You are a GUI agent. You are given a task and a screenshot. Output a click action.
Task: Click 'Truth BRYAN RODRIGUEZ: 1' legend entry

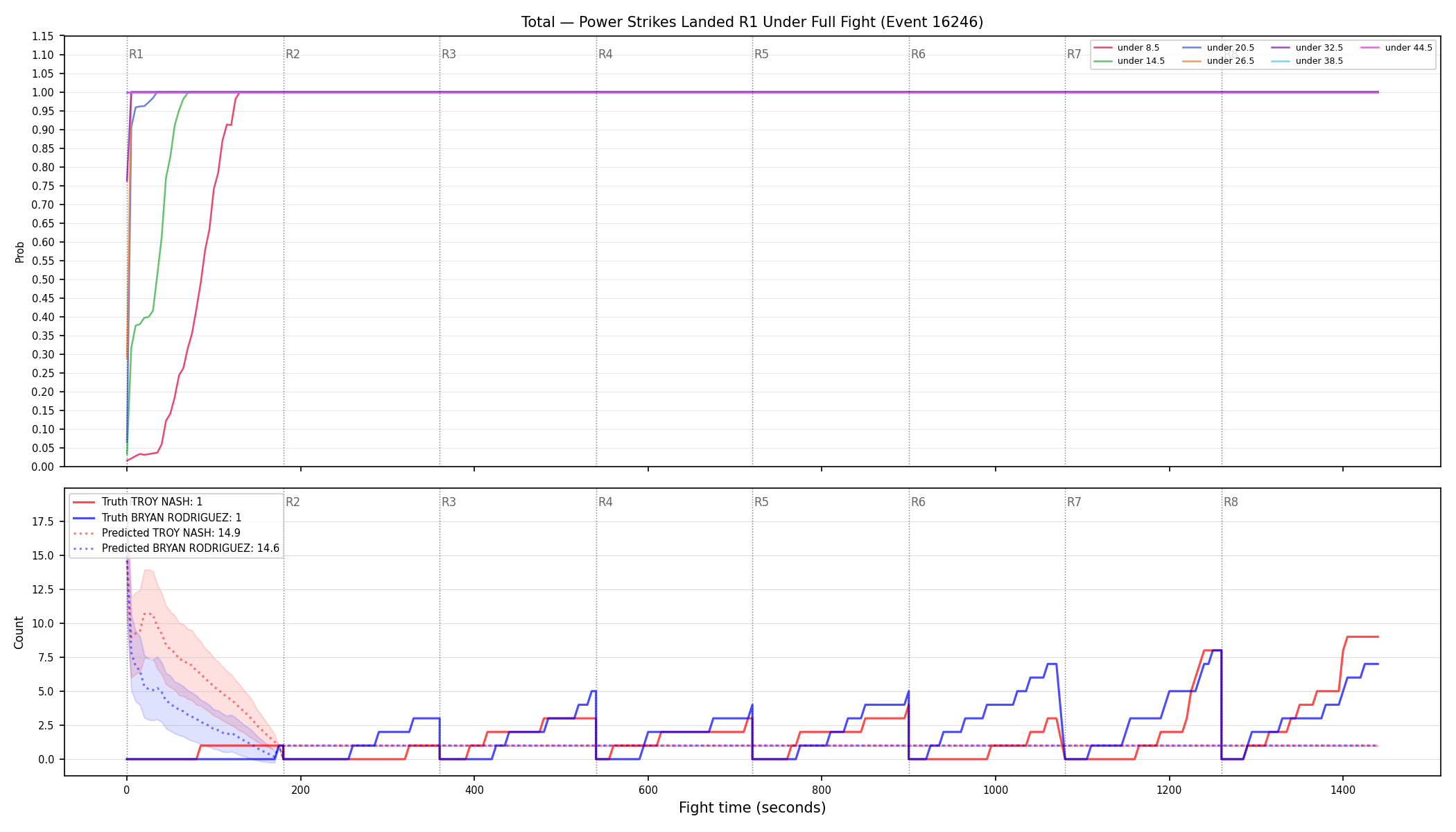click(157, 518)
